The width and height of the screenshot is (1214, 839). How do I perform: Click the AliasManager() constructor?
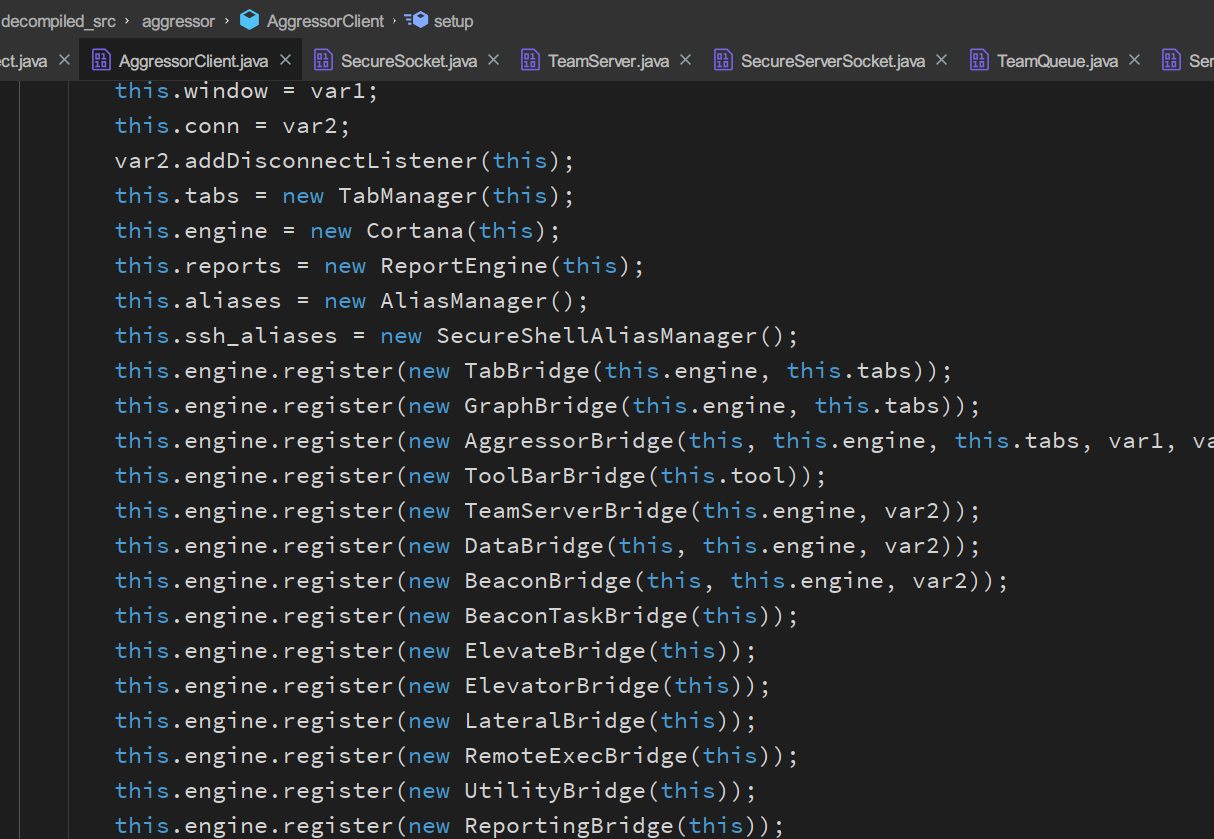point(478,301)
